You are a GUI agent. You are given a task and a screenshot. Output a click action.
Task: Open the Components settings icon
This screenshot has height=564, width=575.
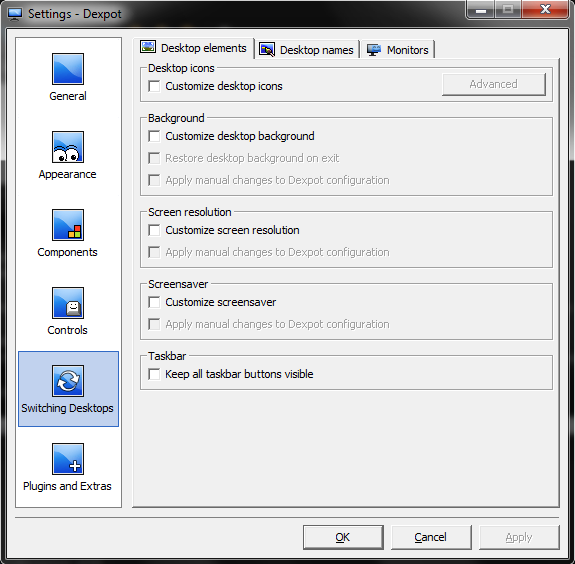(x=68, y=225)
